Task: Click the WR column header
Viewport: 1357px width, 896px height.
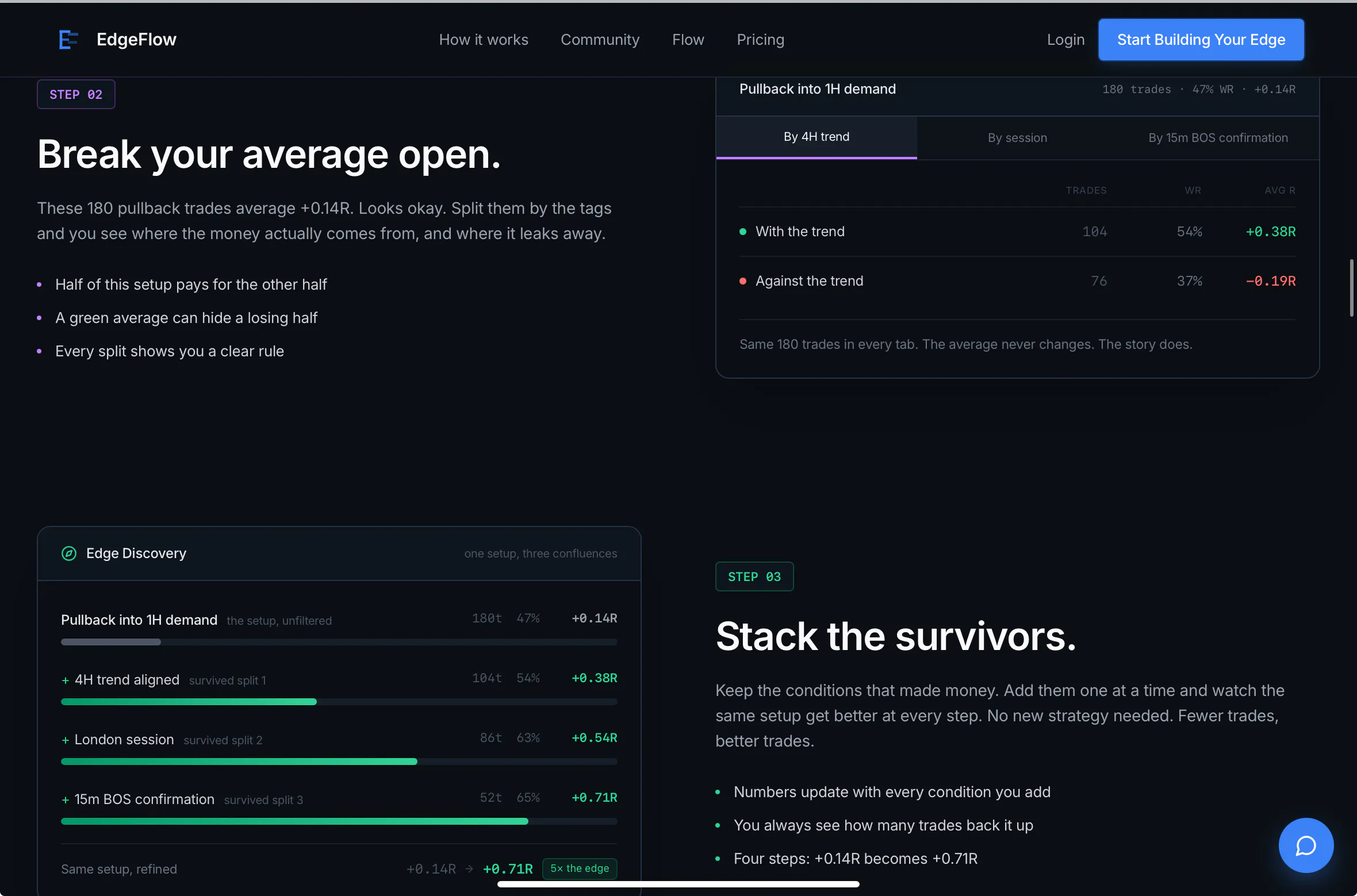Action: coord(1193,190)
